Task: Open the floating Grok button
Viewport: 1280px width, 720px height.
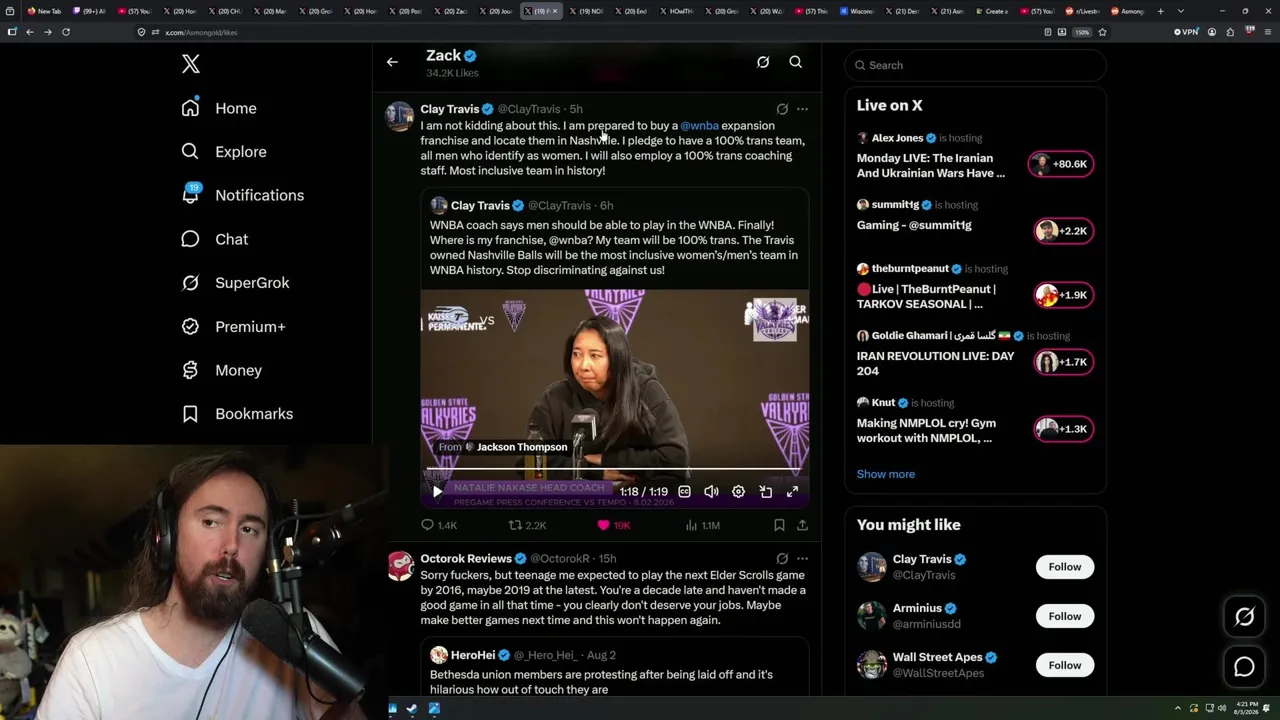Action: [x=1244, y=617]
